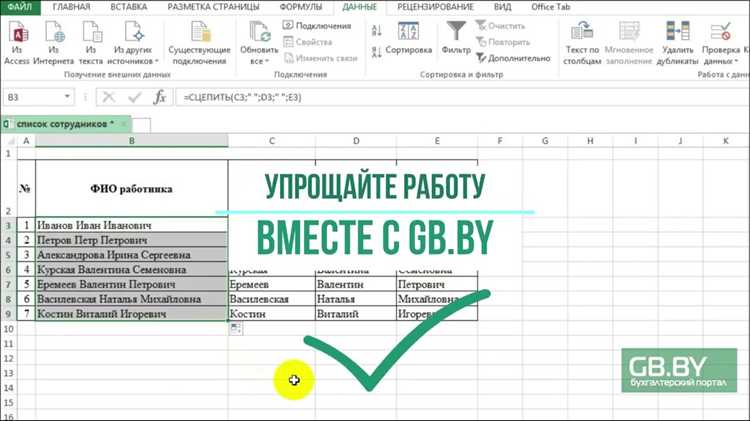The height and width of the screenshot is (421, 750).
Task: Sort ascending A to Я icon
Action: 377,31
